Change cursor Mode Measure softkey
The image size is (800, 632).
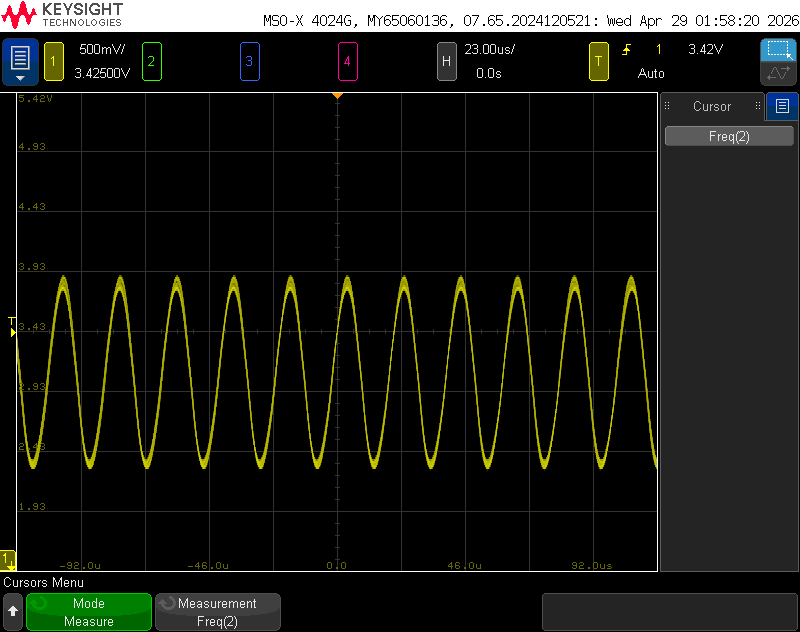coord(89,612)
